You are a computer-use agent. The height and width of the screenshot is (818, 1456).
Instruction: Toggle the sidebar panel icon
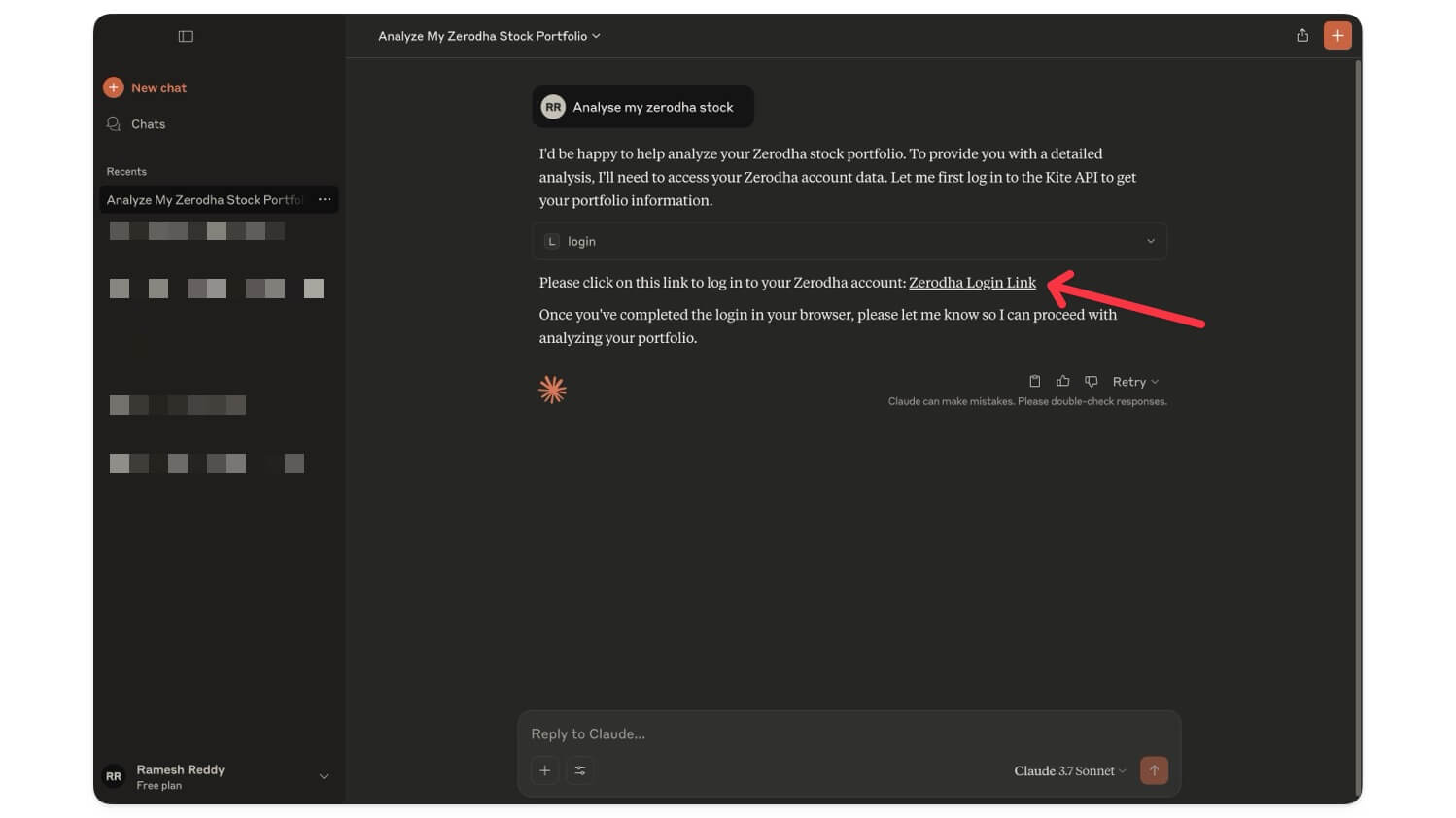point(186,36)
